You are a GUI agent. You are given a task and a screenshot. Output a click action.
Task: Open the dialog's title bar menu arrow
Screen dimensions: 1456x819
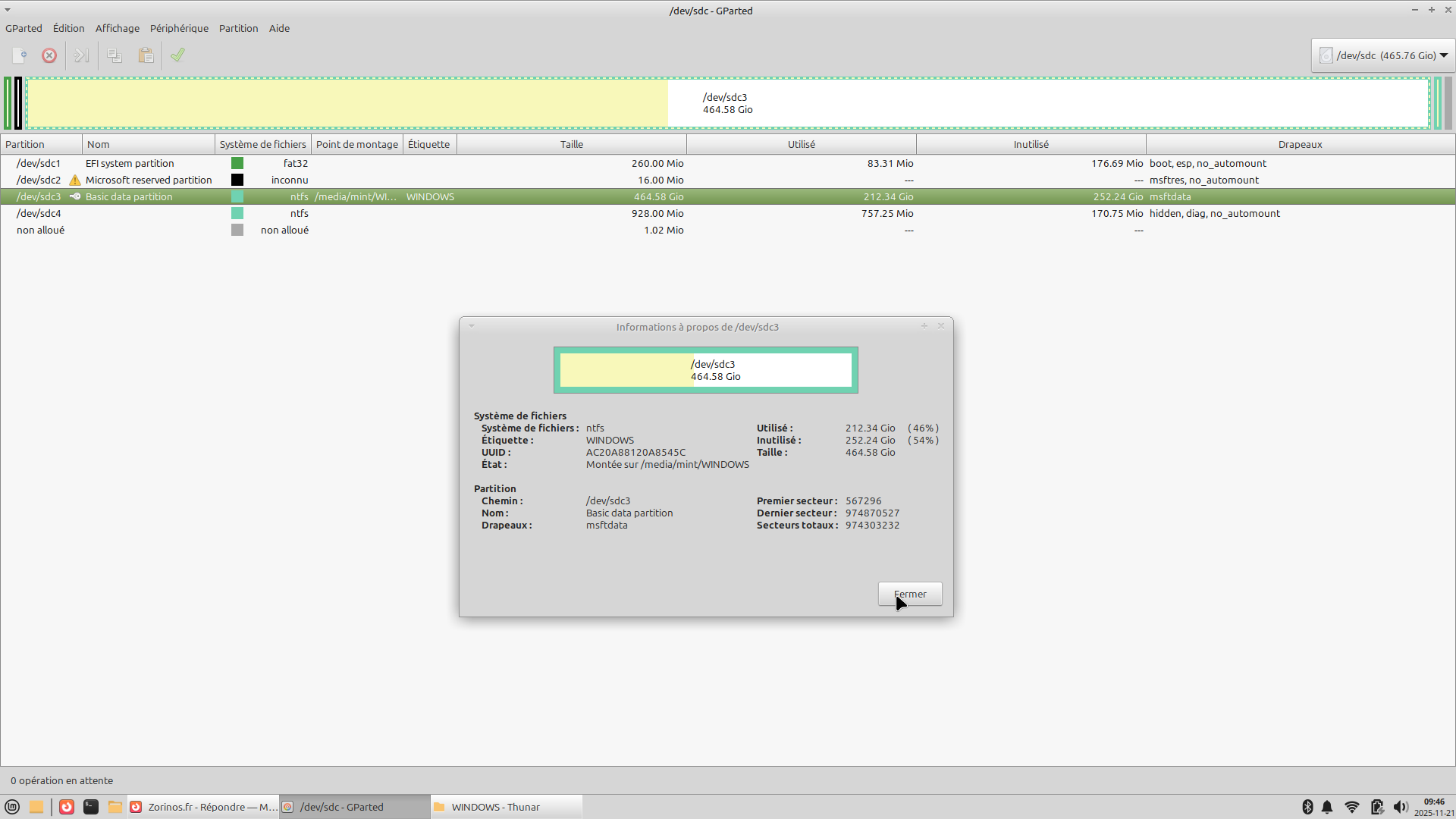click(x=472, y=326)
